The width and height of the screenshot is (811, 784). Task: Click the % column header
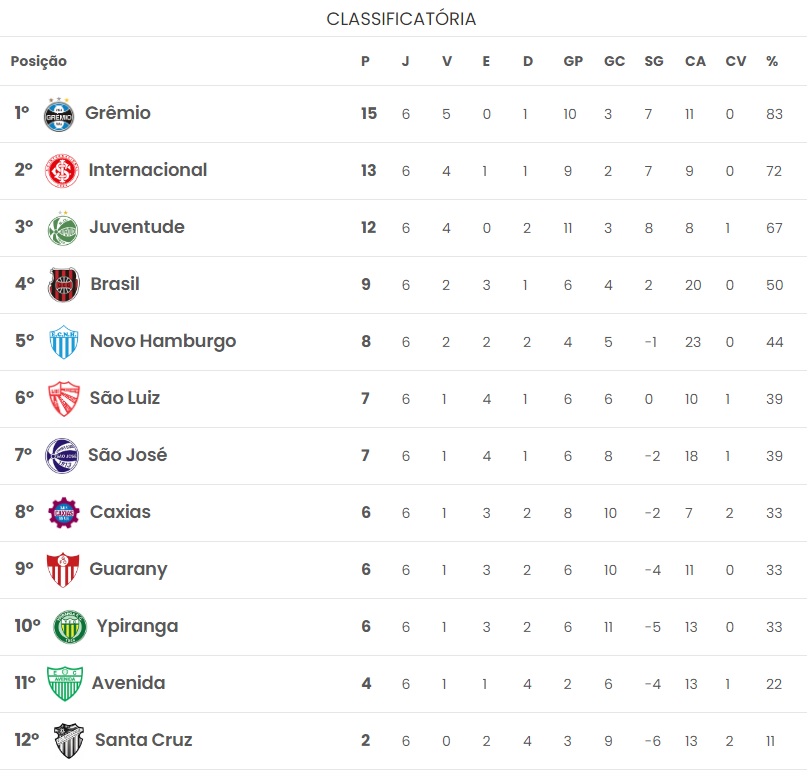click(772, 61)
